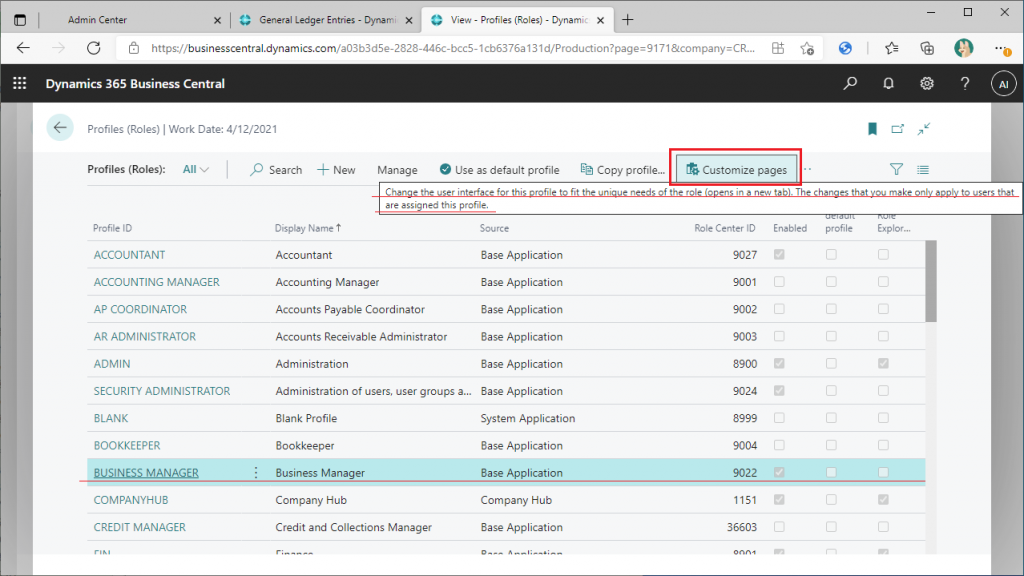1024x576 pixels.
Task: Reload the page in the browser
Action: pyautogui.click(x=94, y=48)
